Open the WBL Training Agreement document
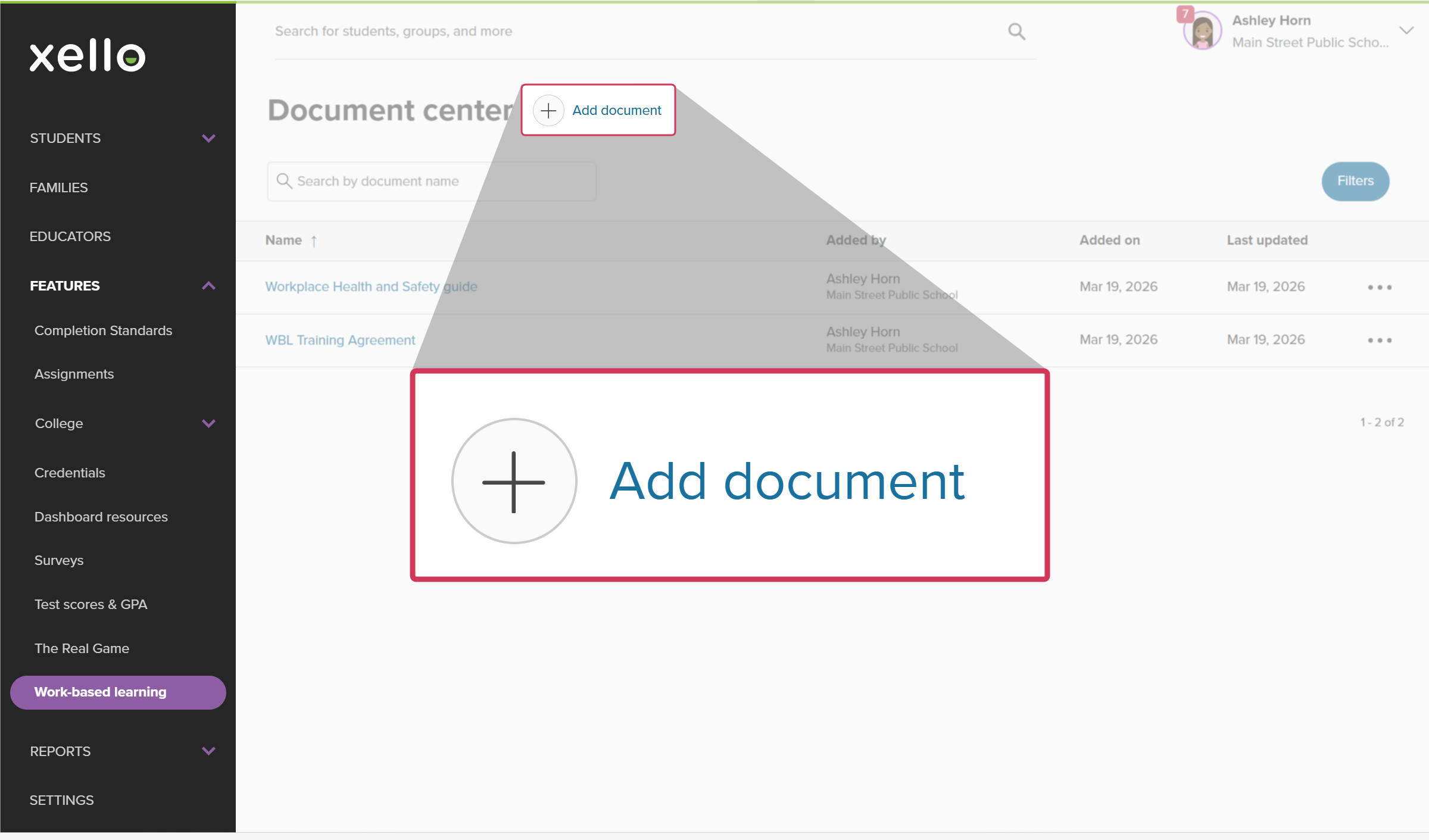 340,340
